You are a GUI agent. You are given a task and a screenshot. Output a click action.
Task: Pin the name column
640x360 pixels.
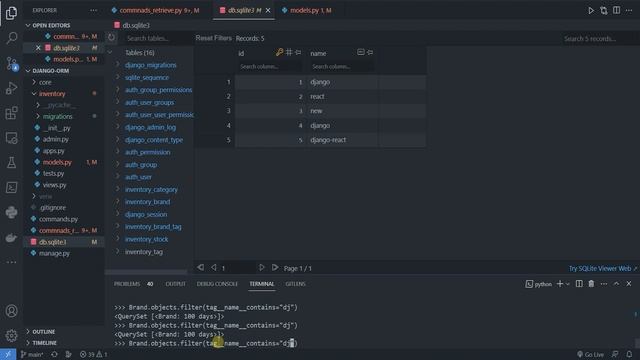point(370,52)
